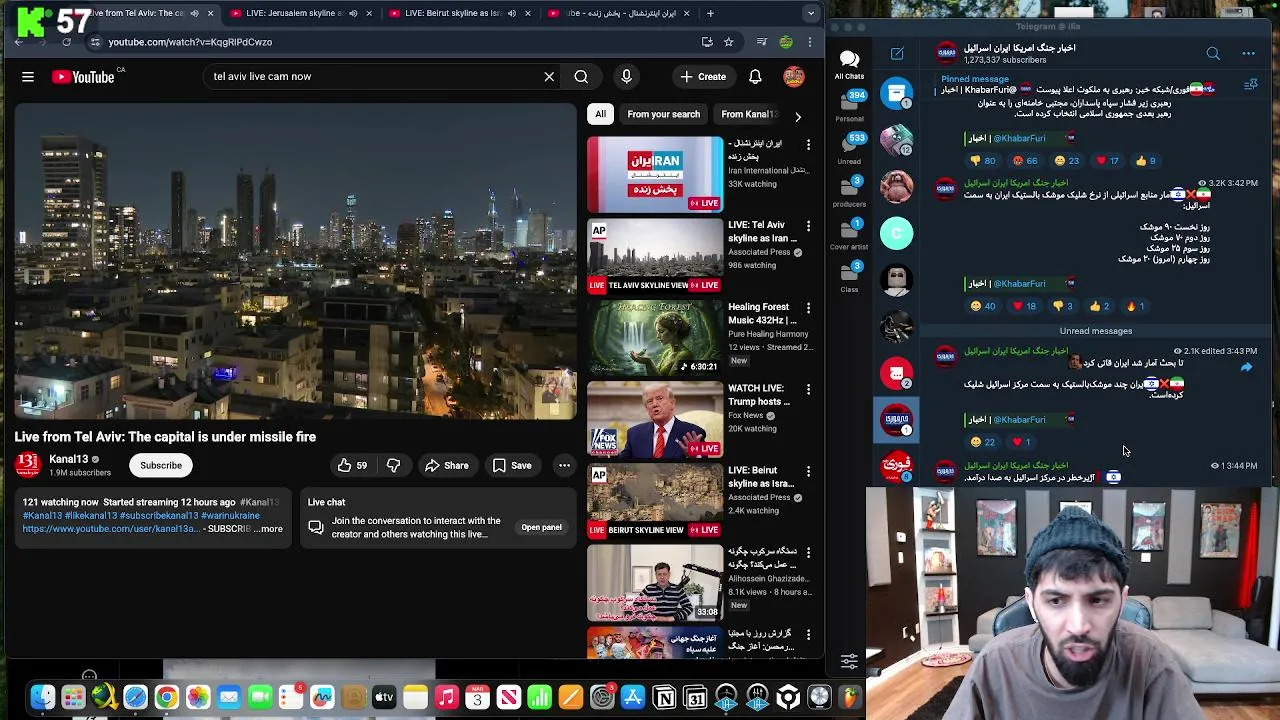Open the YouTube guide hamburger menu

[28, 77]
